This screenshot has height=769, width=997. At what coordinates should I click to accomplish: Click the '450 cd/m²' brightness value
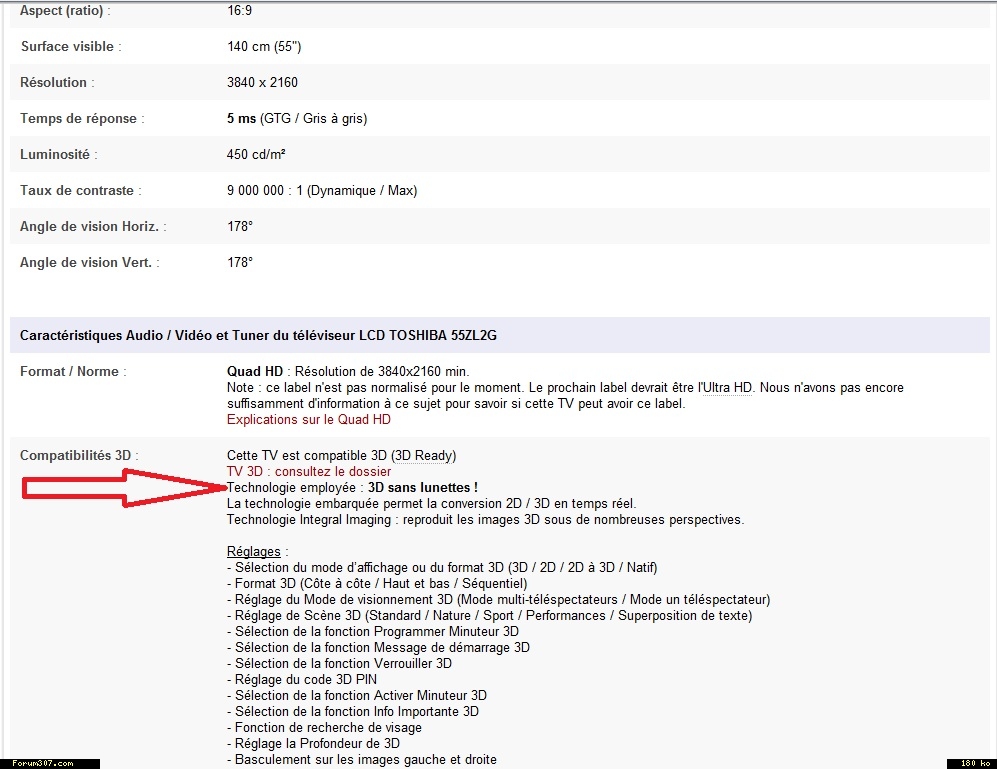[259, 155]
